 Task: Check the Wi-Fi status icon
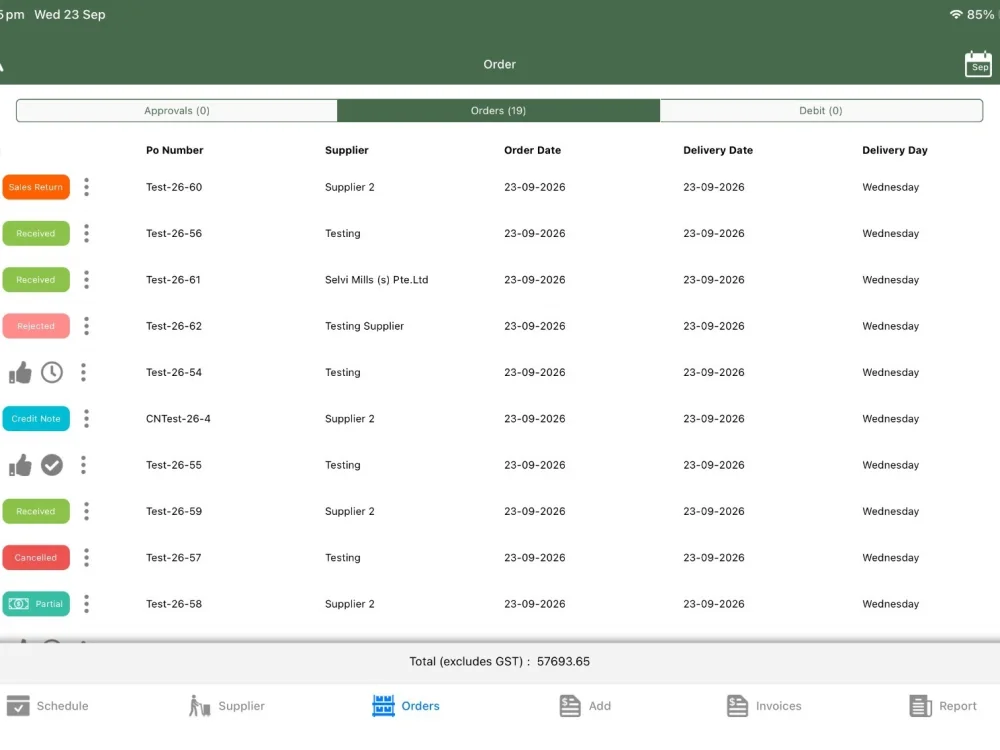point(955,14)
